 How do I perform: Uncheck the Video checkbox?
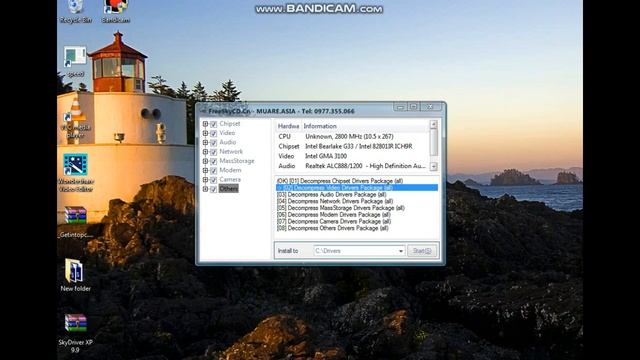[213, 133]
